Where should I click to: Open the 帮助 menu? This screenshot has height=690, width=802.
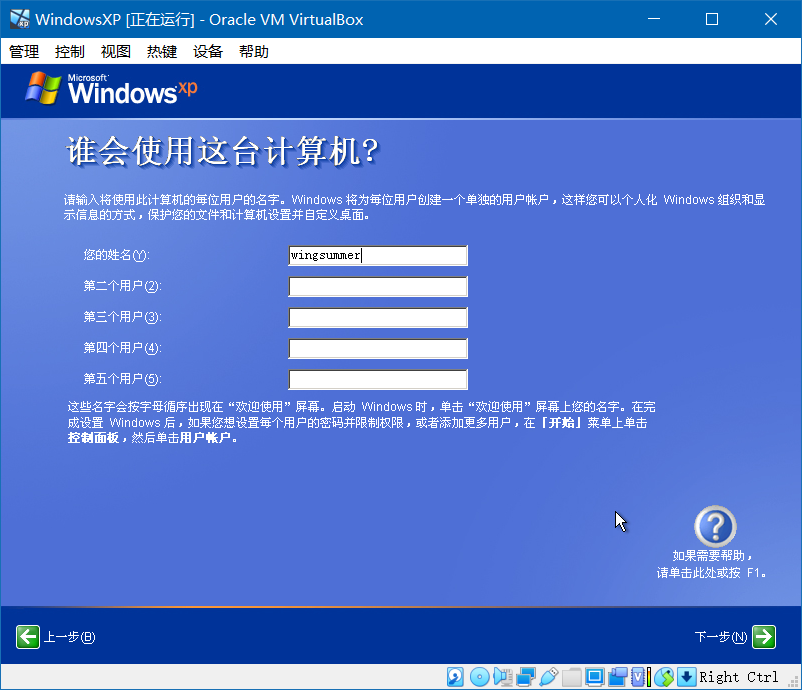[254, 51]
